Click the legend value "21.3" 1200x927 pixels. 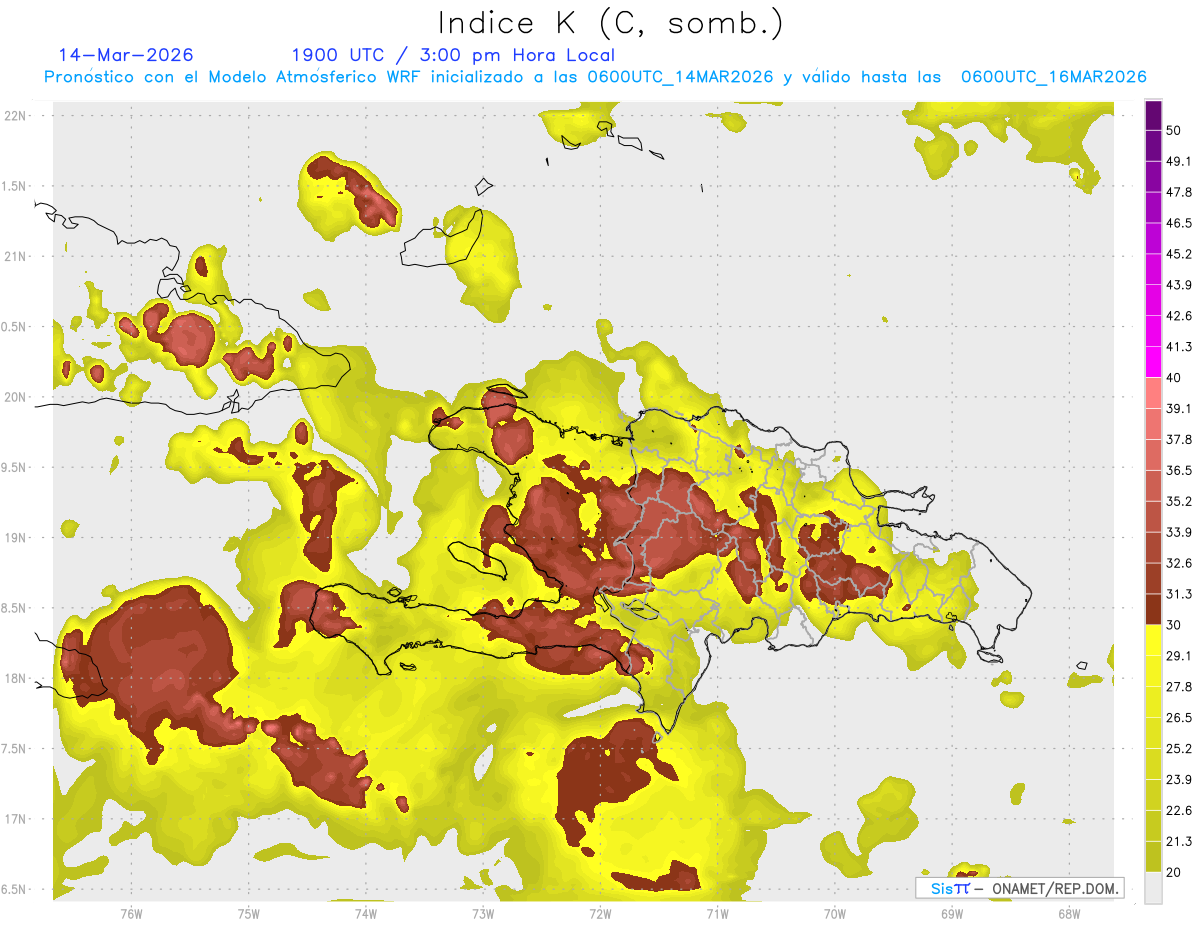[x=1179, y=841]
